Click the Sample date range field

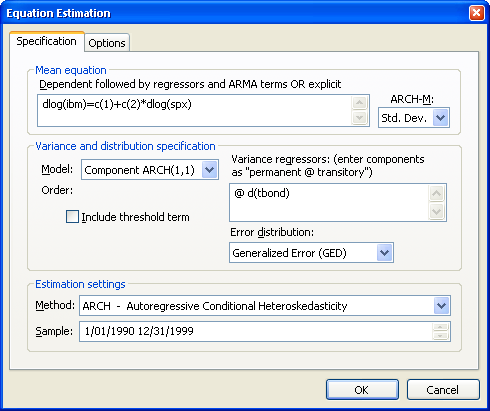click(x=256, y=331)
